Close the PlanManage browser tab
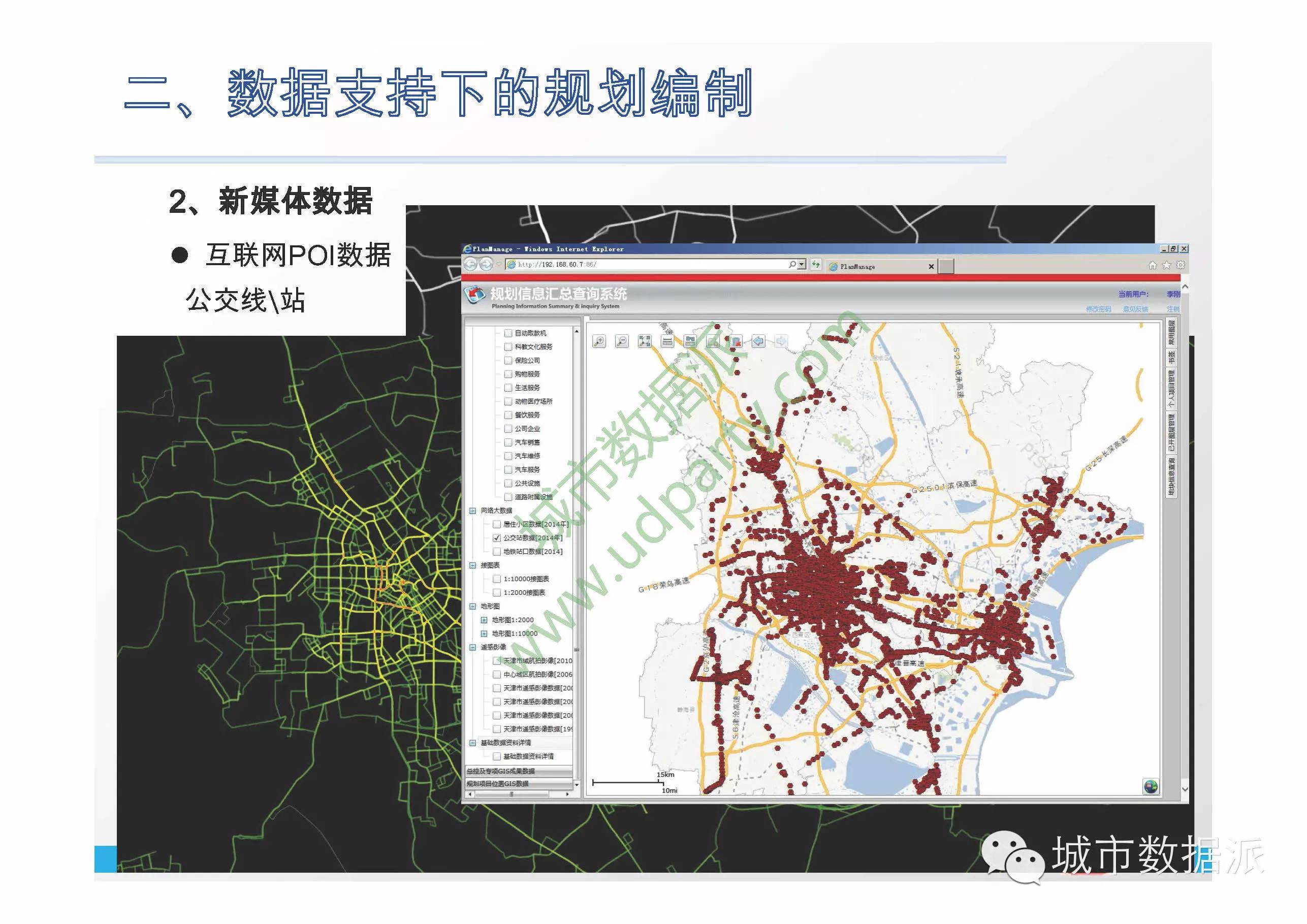Screen dimensions: 1307x924 (931, 267)
